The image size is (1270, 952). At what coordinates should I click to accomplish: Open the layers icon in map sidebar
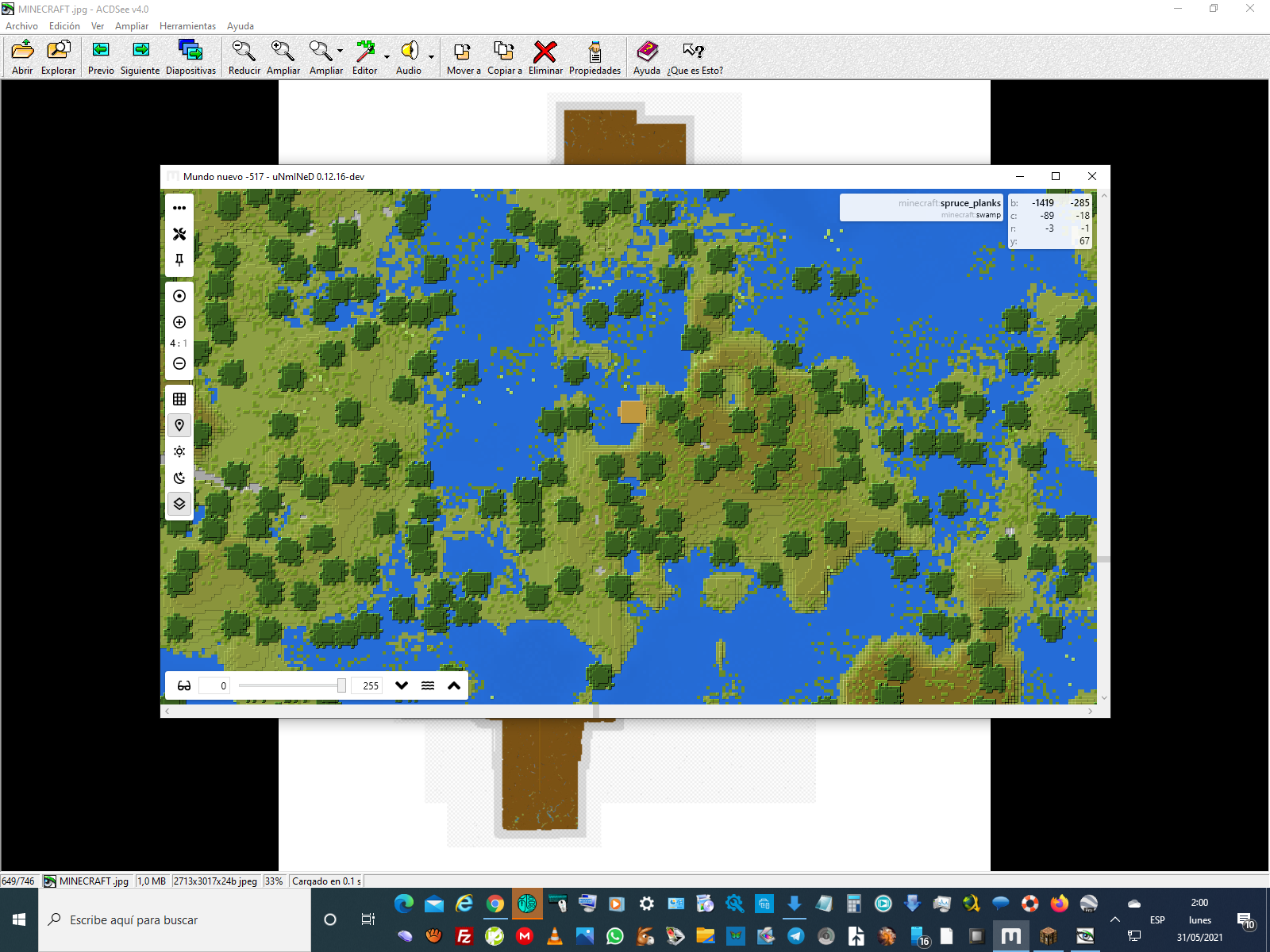(179, 504)
